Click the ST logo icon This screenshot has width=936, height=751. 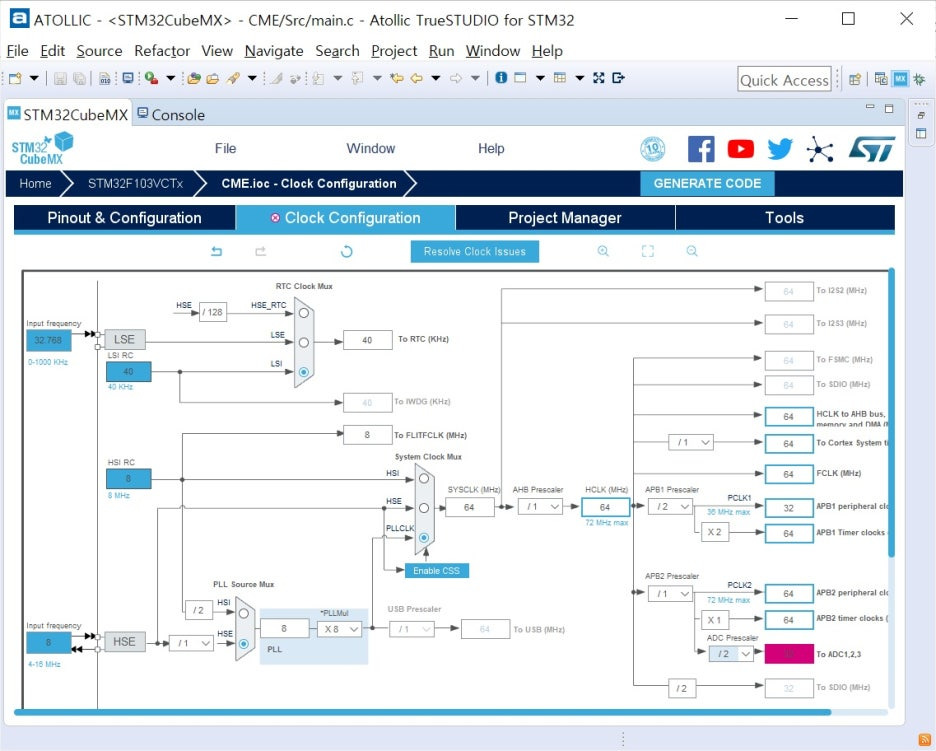pyautogui.click(x=872, y=149)
